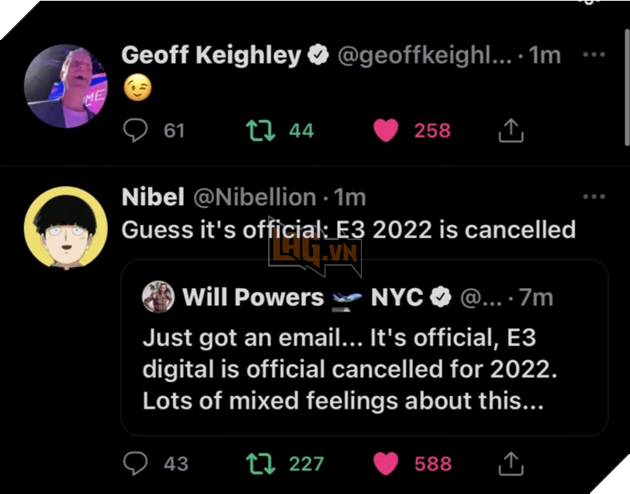Like Geoff Keighley's tweet

(x=386, y=130)
